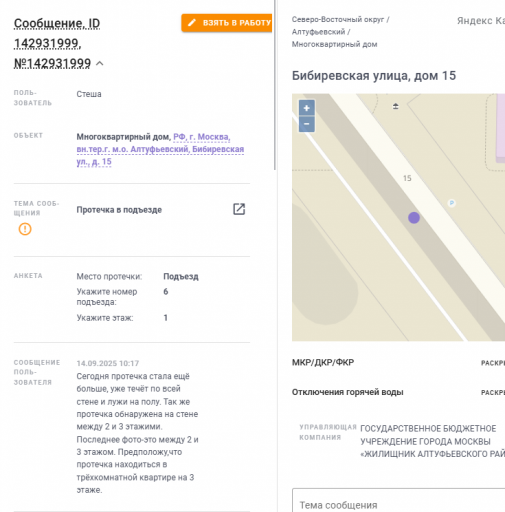Screen dimensions: 505x512
Task: Open the address link 'РФ, г. Москва'
Action: pyautogui.click(x=202, y=137)
